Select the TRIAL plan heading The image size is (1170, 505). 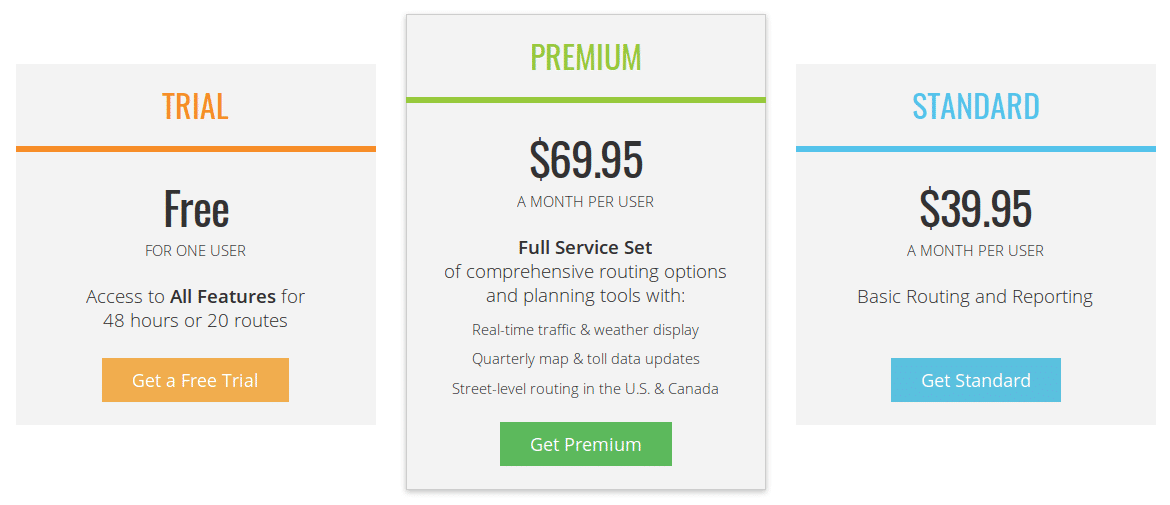[195, 106]
